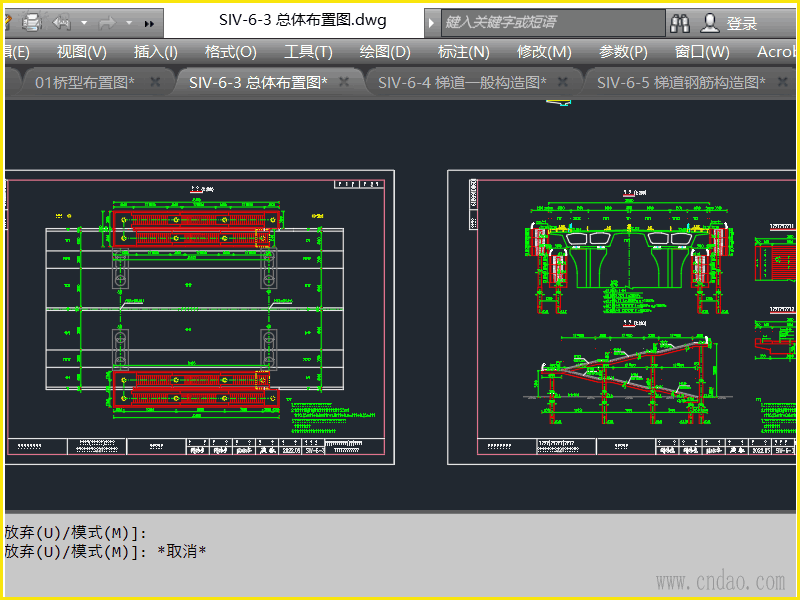Switch to SIV-6-5 梯道钢筋构造图 tab
The height and width of the screenshot is (600, 800).
coord(681,82)
